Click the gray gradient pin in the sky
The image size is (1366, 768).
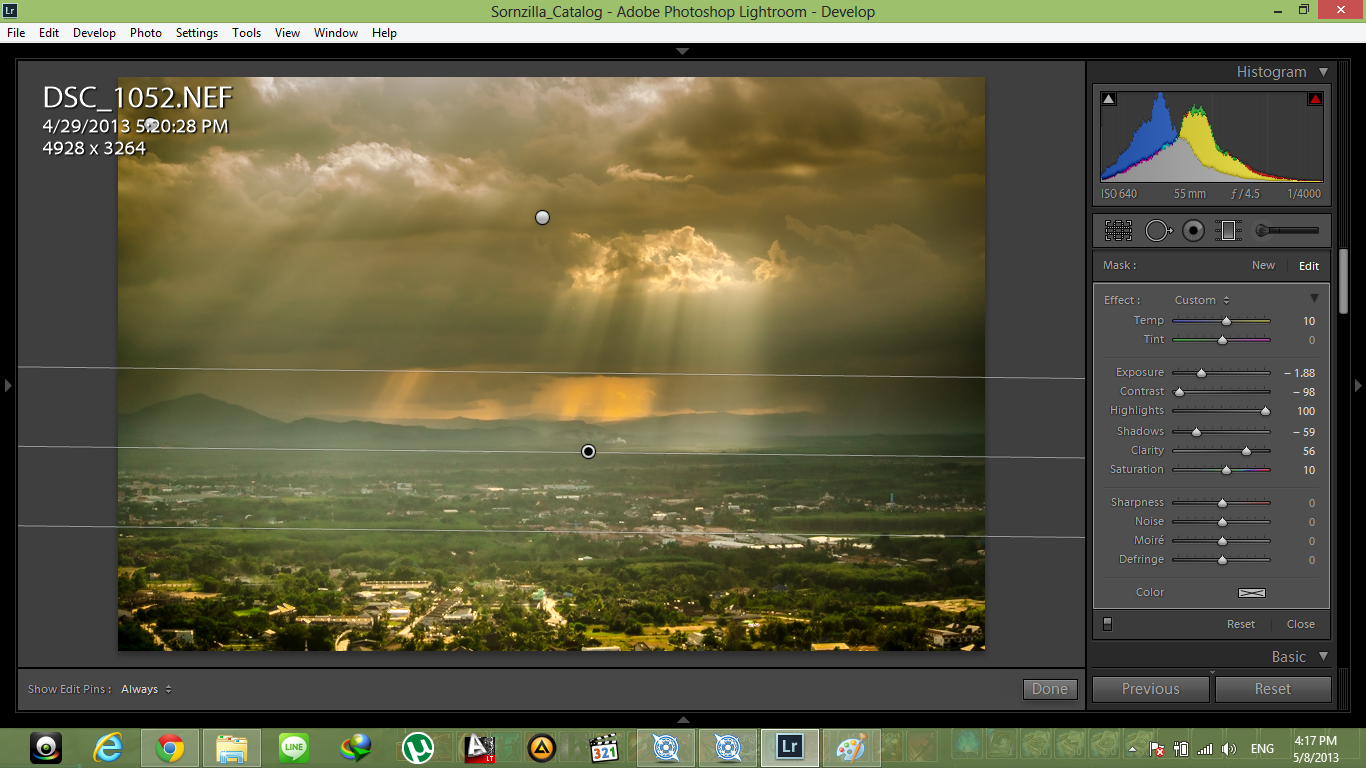(x=542, y=217)
